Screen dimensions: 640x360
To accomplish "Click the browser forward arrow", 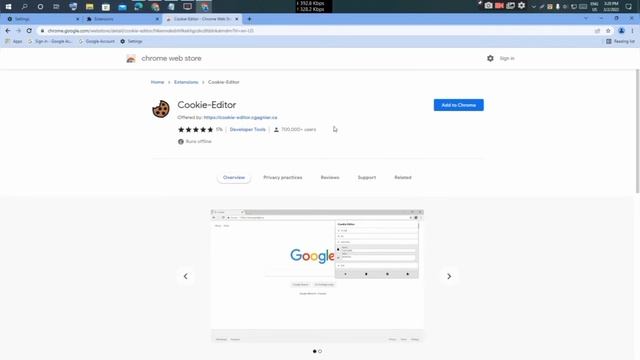I will pos(18,31).
